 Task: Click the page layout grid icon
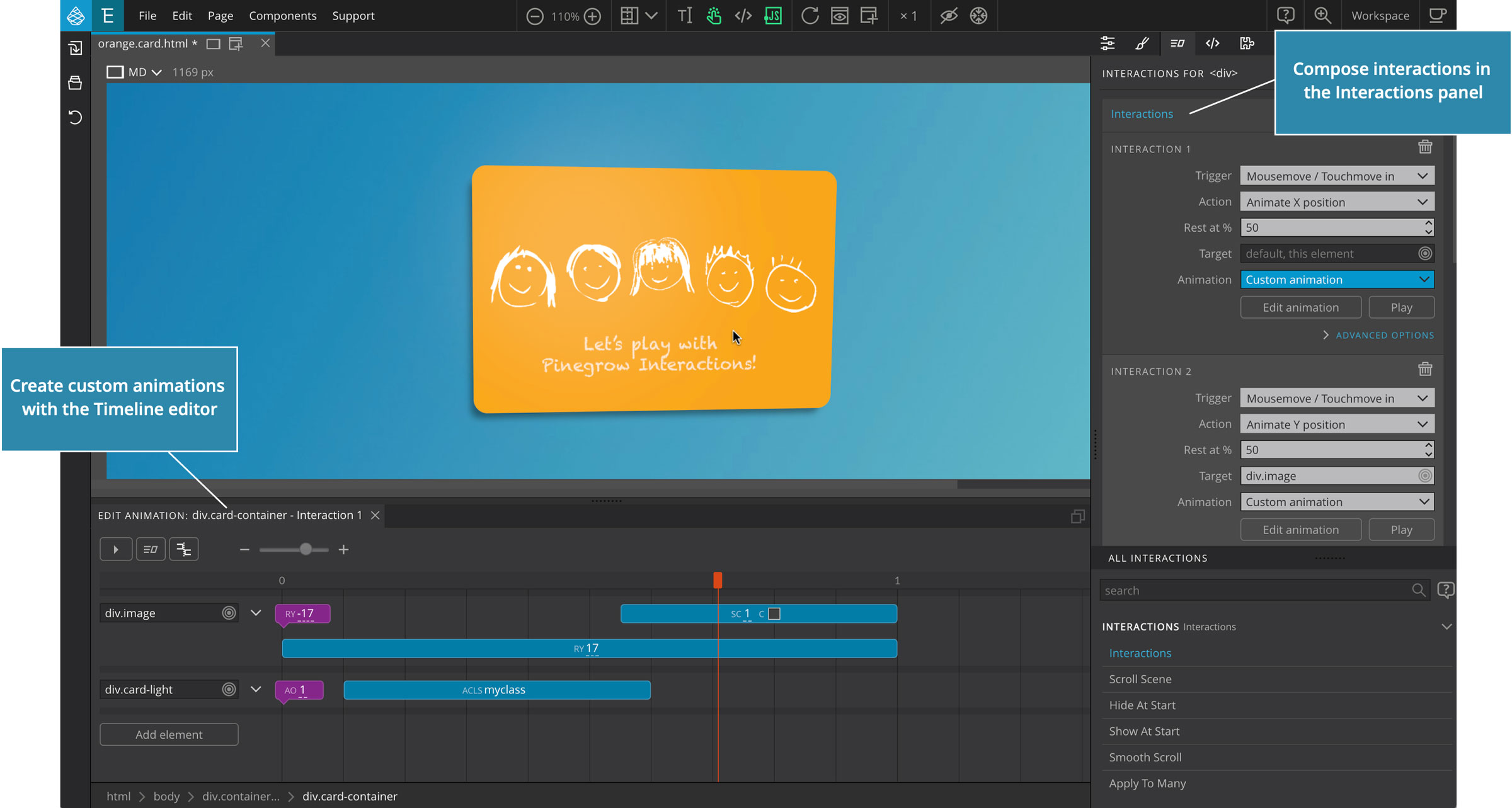(629, 16)
